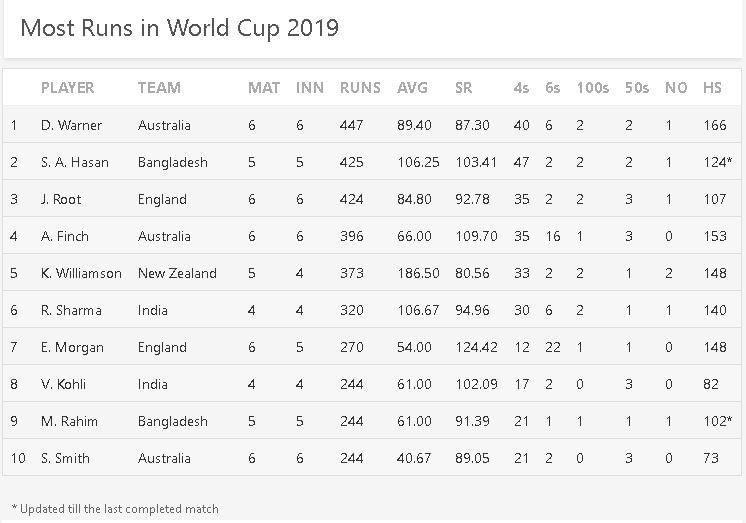The image size is (746, 523).
Task: Click the PLAYER column header
Action: click(x=68, y=88)
